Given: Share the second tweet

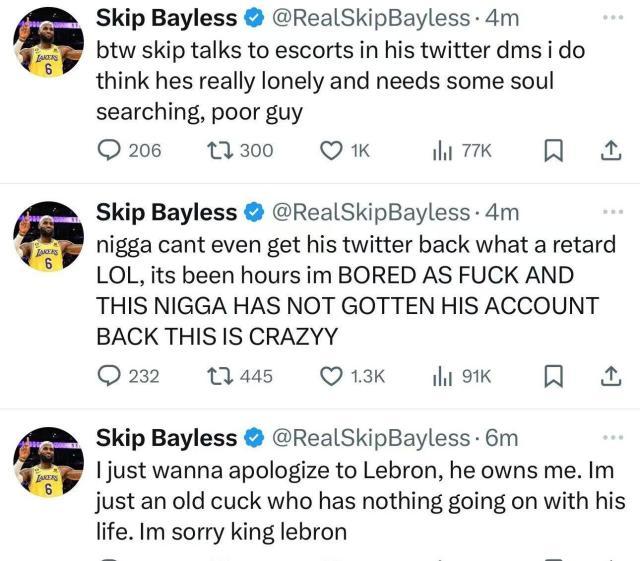Looking at the screenshot, I should pos(611,376).
